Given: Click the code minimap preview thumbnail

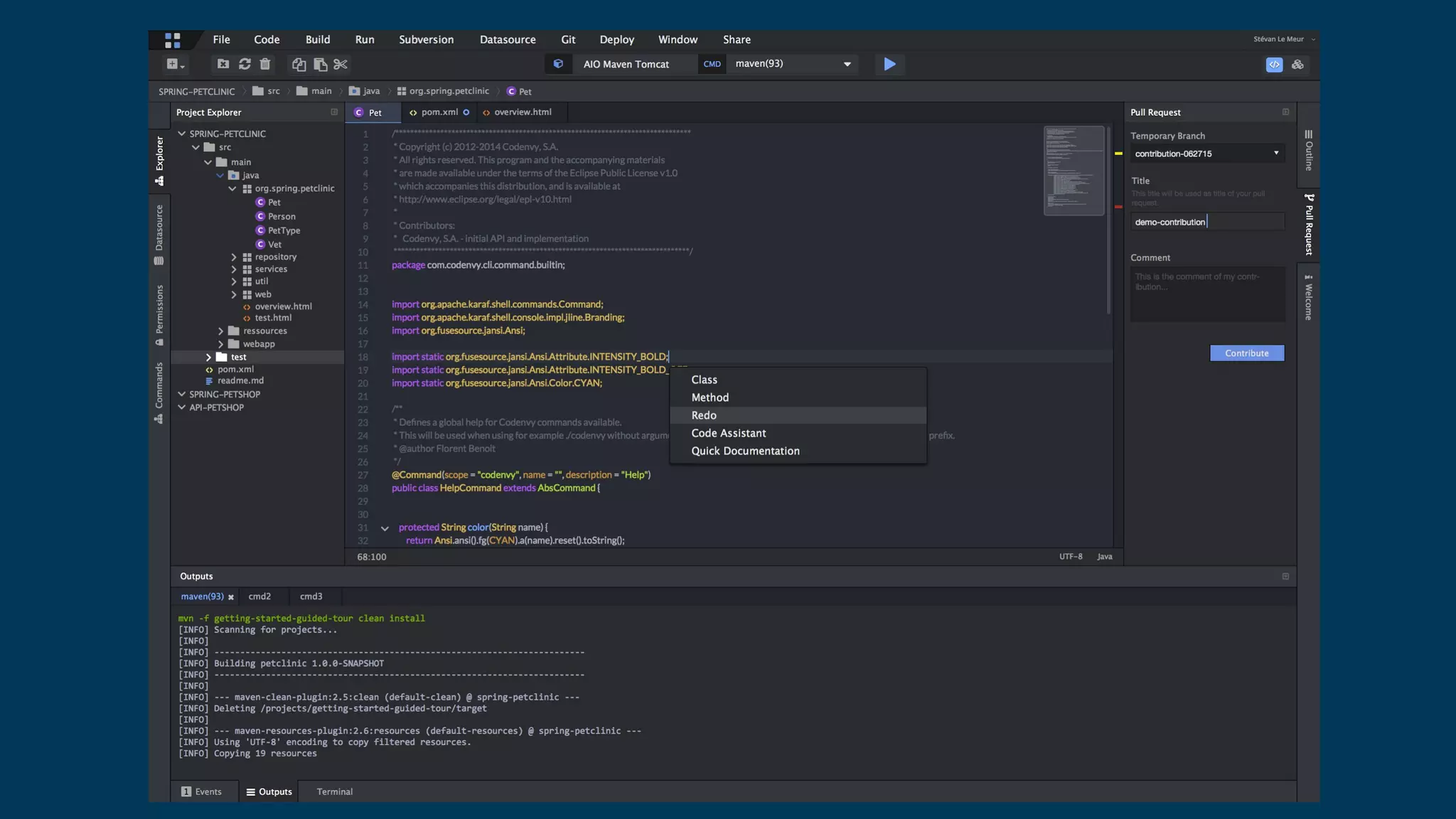Looking at the screenshot, I should point(1074,171).
